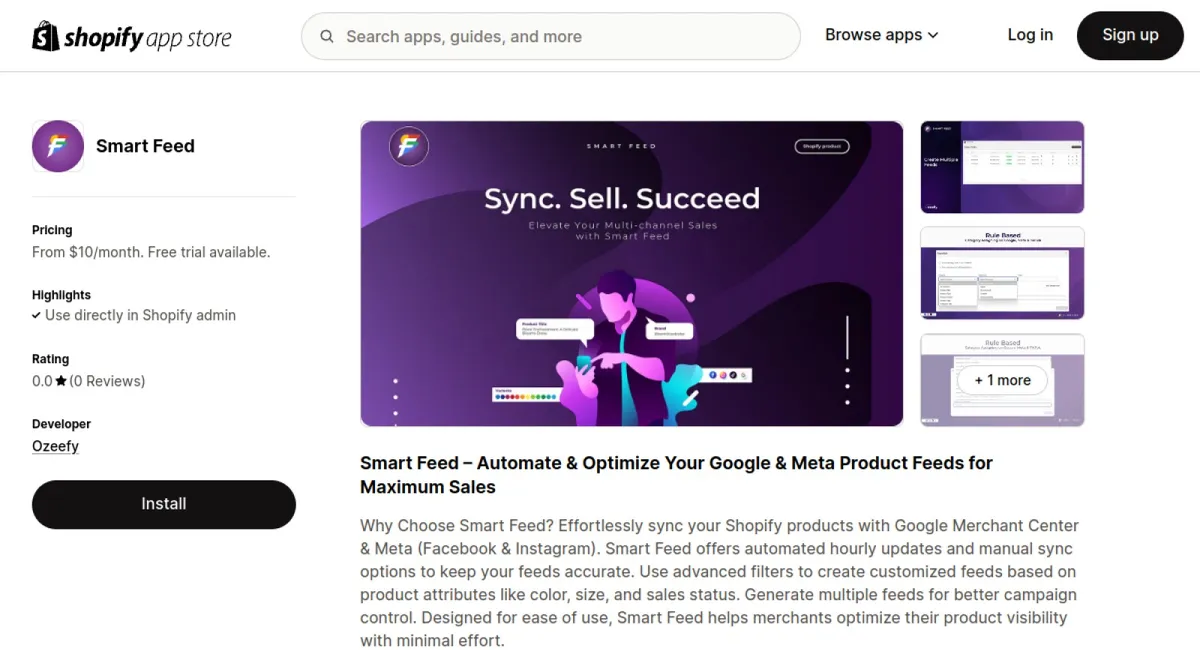The image size is (1200, 650).
Task: Visit the Ozeefy developer link
Action: pyautogui.click(x=55, y=446)
